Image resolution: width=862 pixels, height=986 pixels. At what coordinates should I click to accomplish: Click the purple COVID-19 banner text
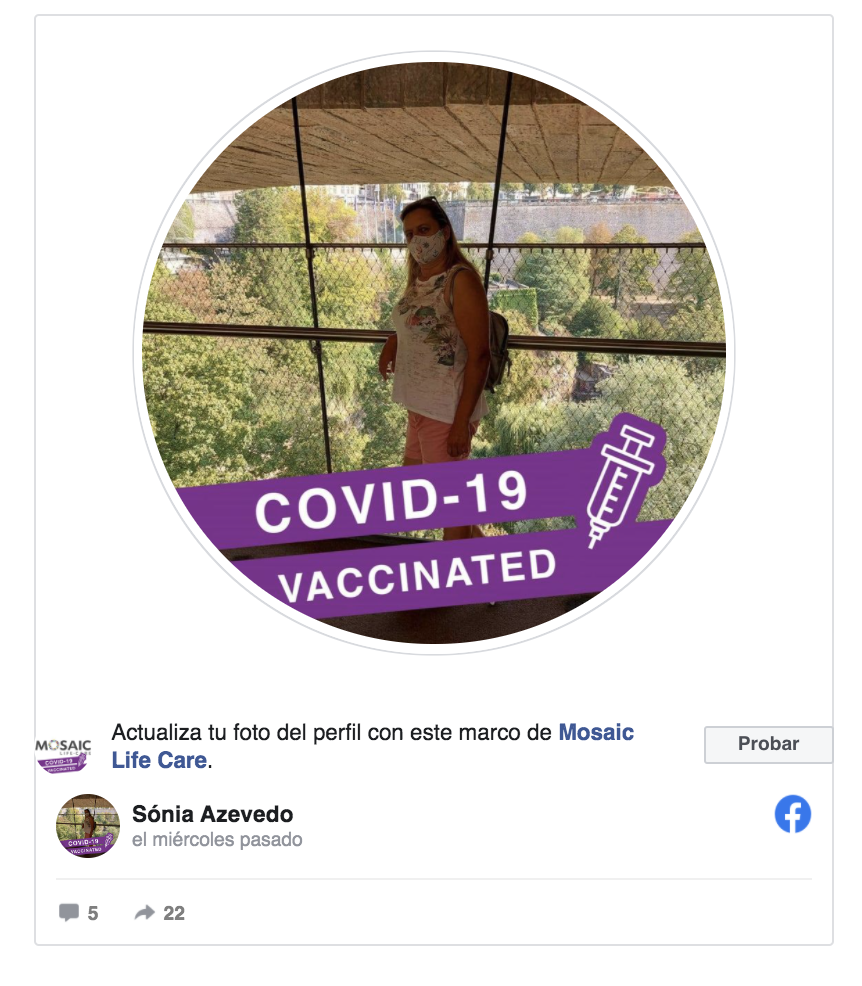[x=390, y=500]
